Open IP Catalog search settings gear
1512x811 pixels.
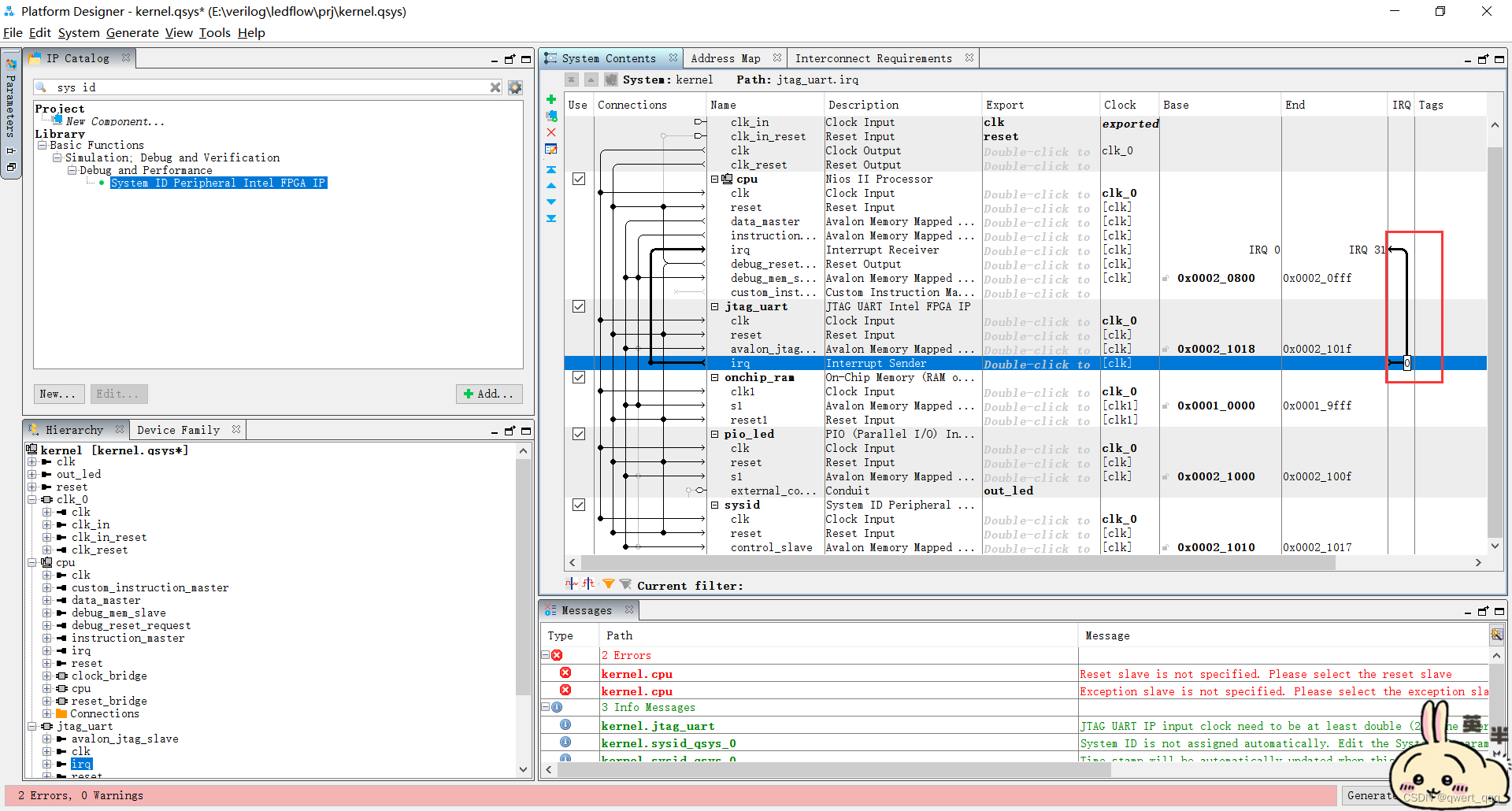(515, 87)
